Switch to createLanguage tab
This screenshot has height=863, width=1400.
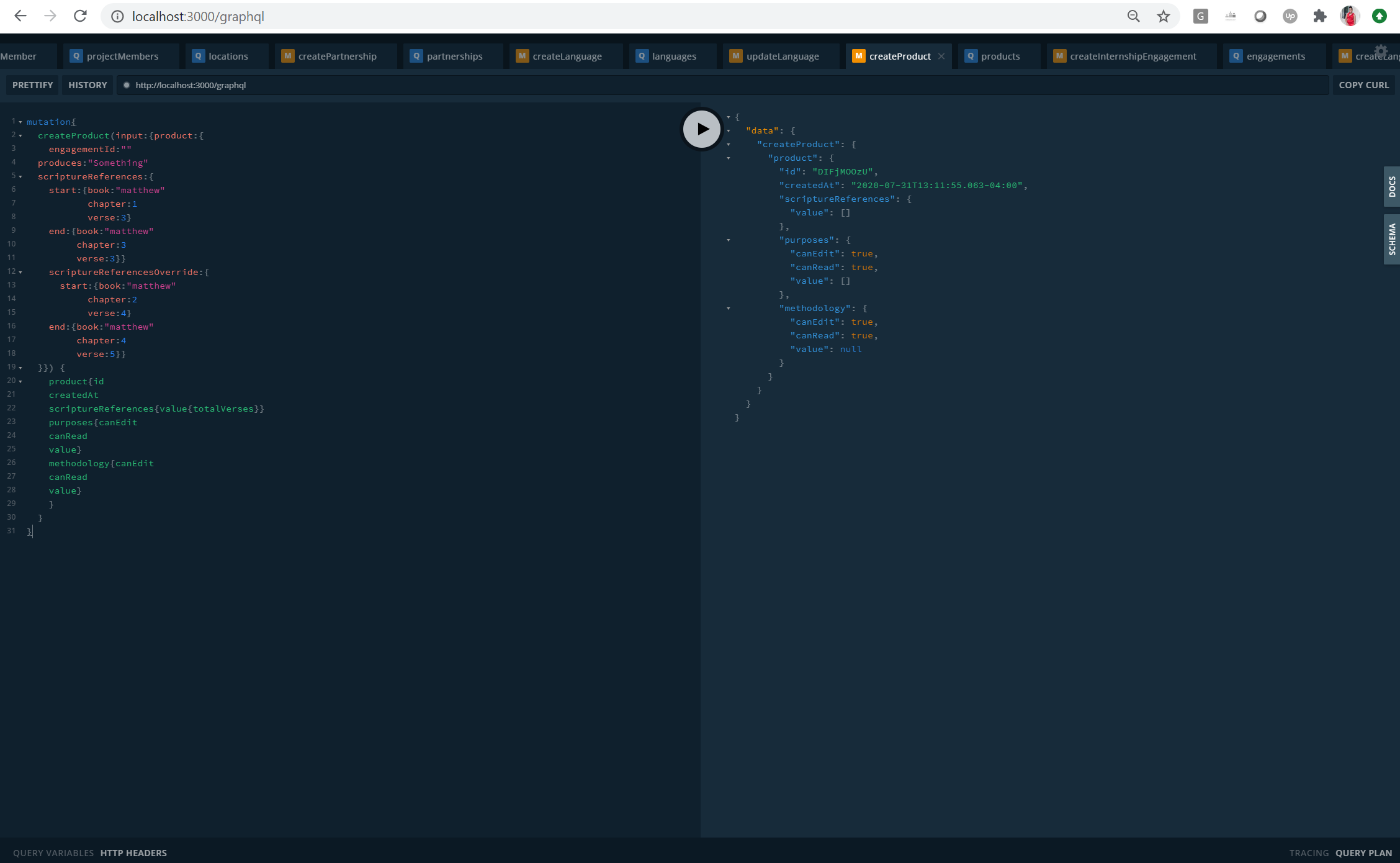[x=566, y=56]
